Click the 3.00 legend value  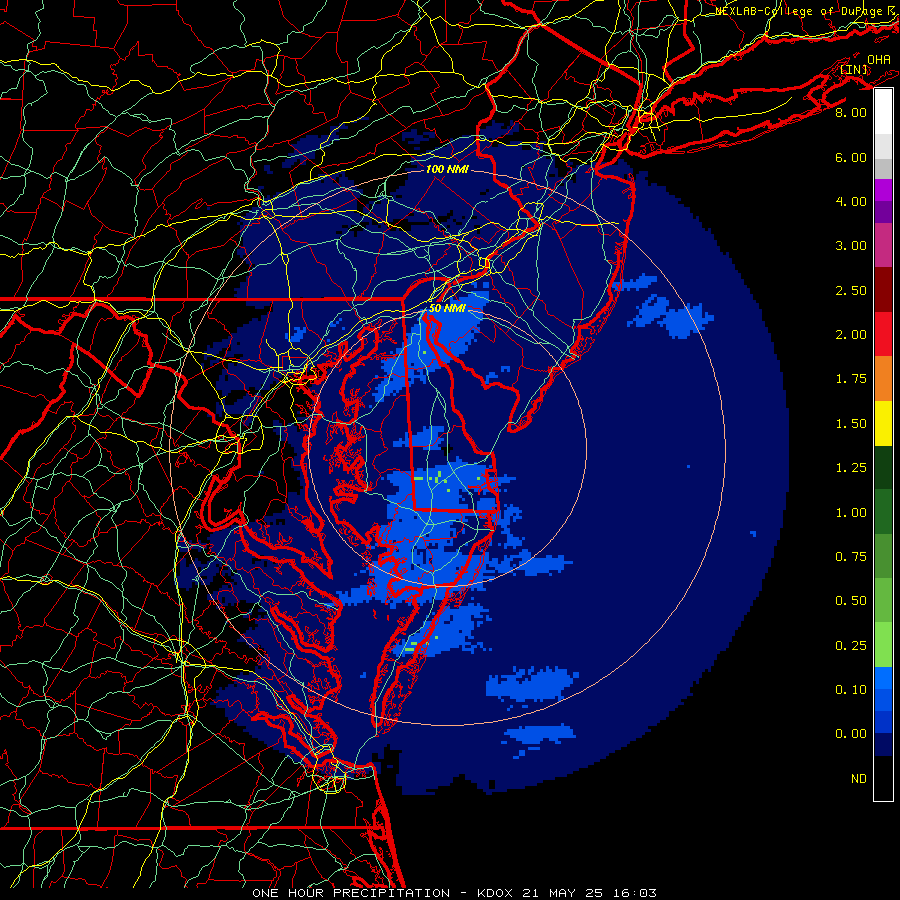point(851,246)
